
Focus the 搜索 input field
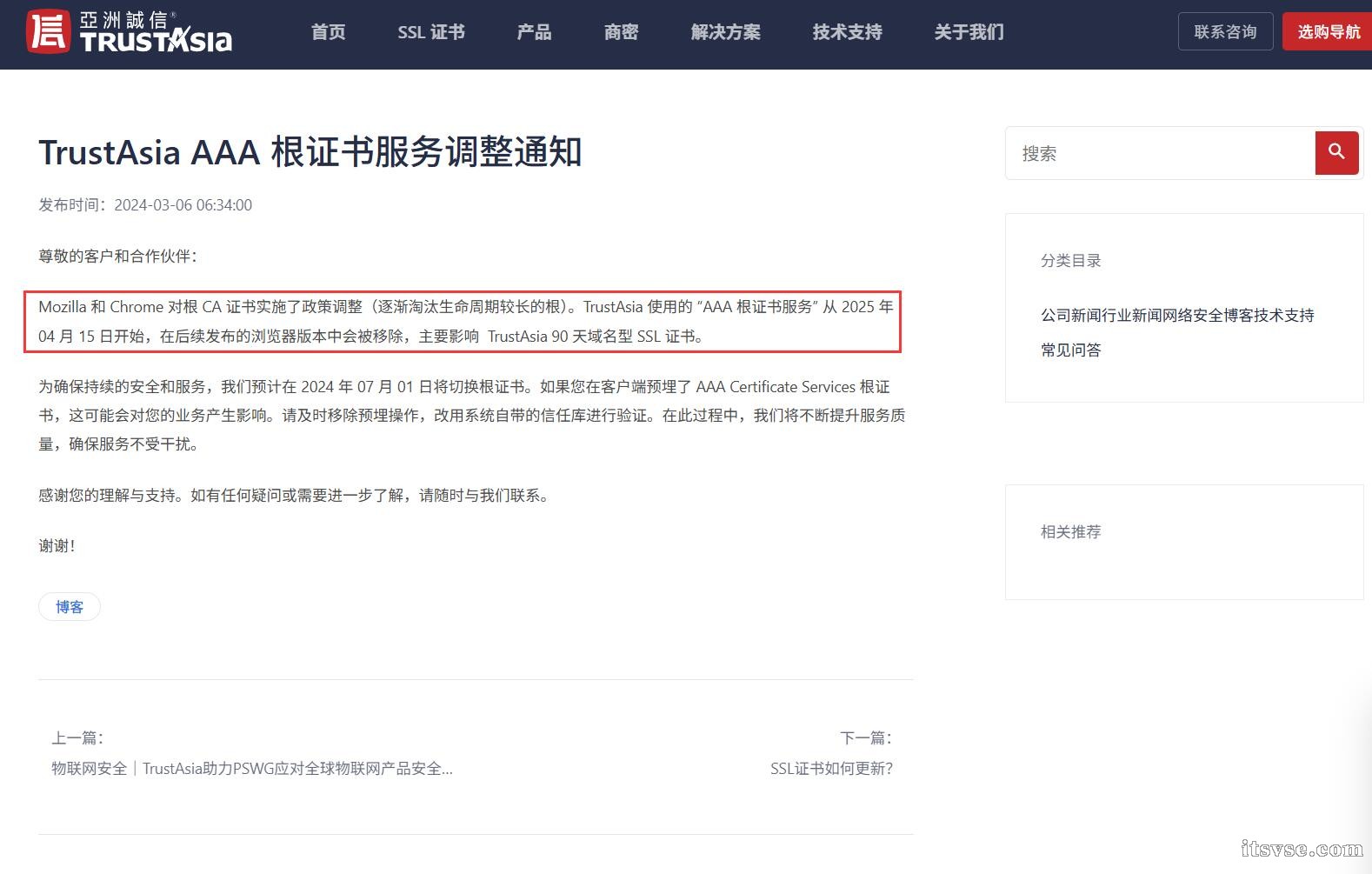pos(1161,153)
